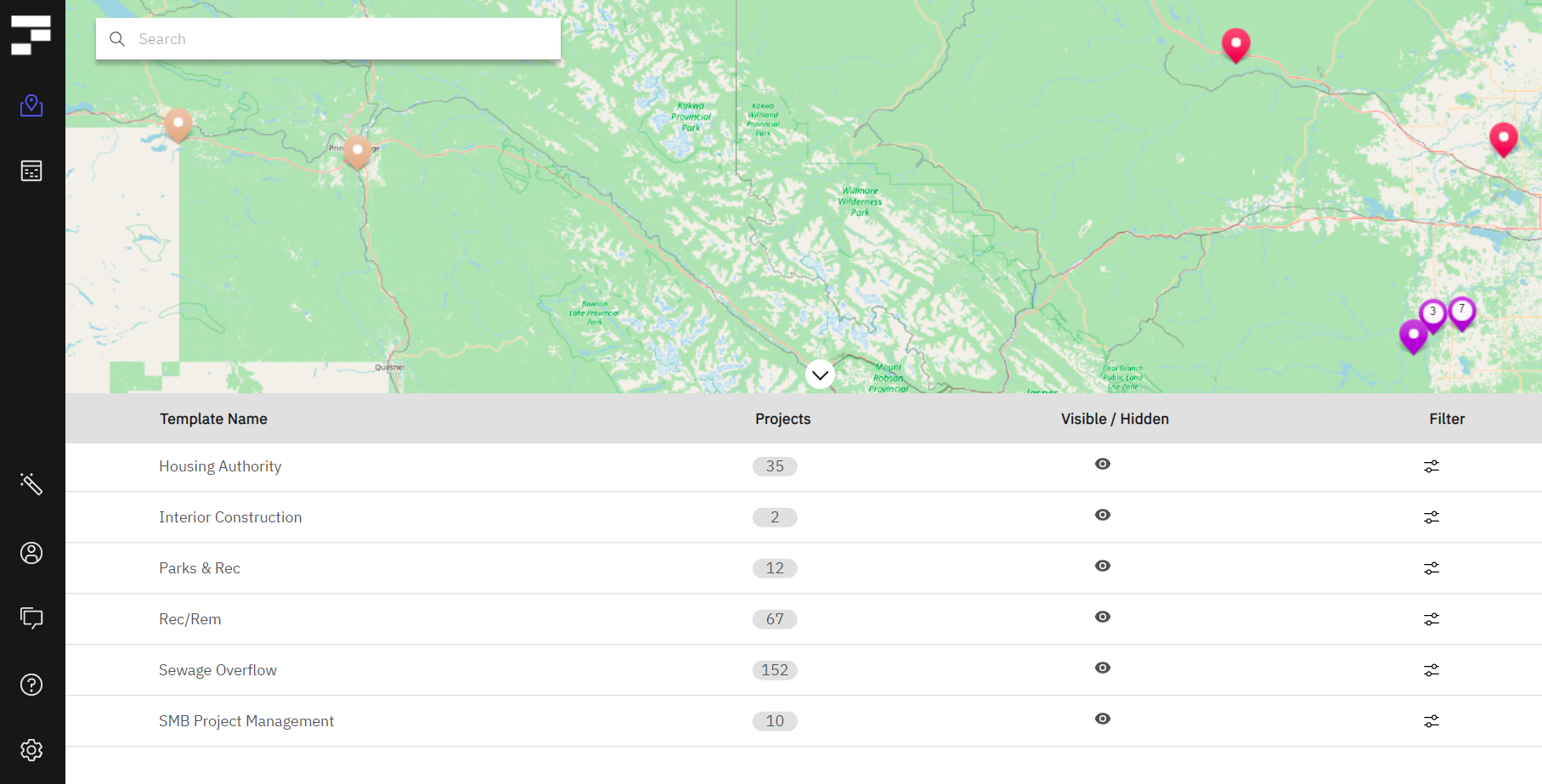Screen dimensions: 1542x784
Task: Select the magic wand tool in sidebar
Action: coord(31,485)
